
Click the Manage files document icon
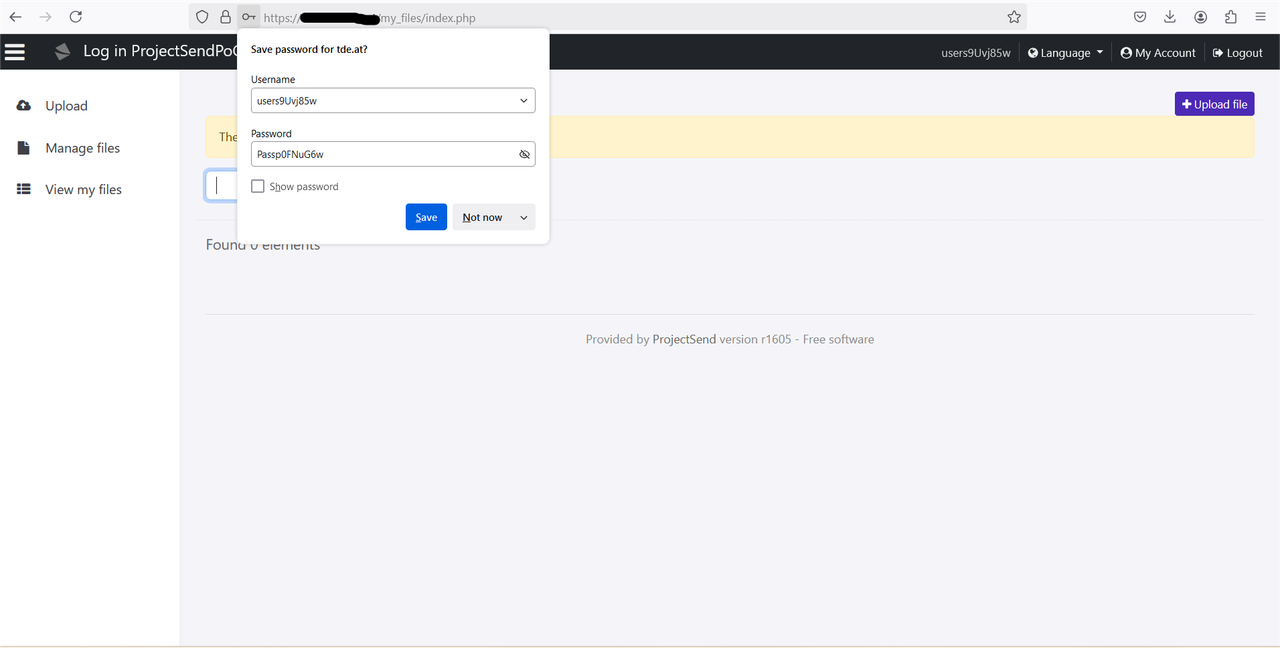(x=24, y=148)
